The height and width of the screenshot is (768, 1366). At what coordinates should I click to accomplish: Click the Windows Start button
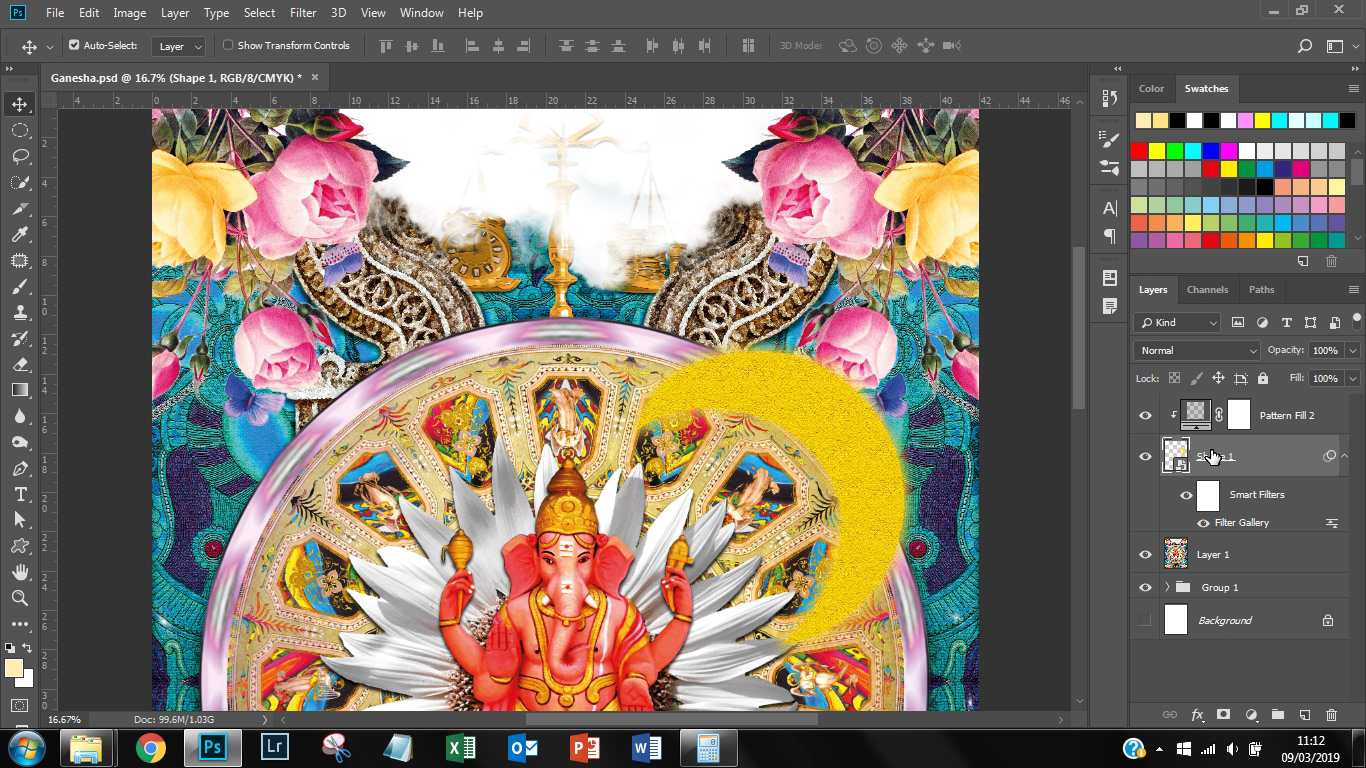25,748
